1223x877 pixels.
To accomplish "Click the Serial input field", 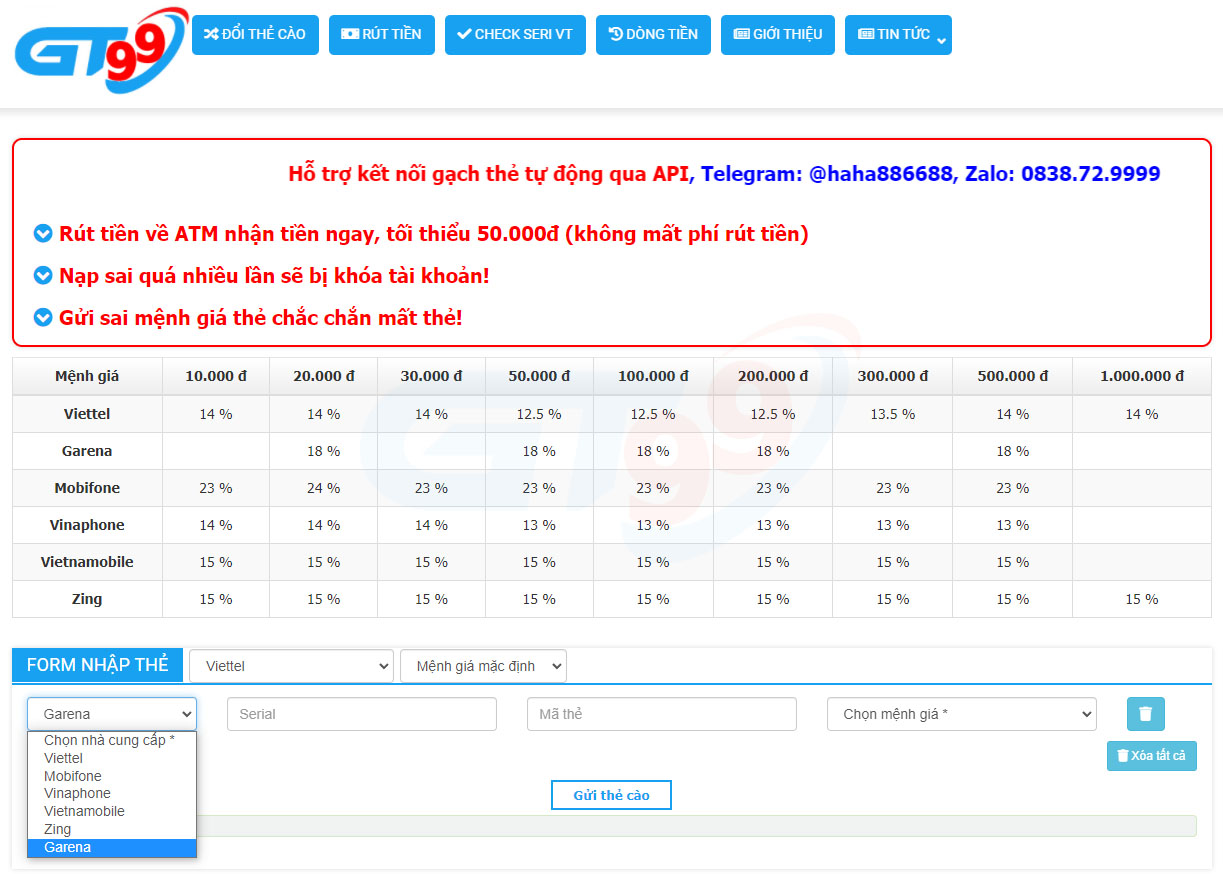I will point(362,714).
